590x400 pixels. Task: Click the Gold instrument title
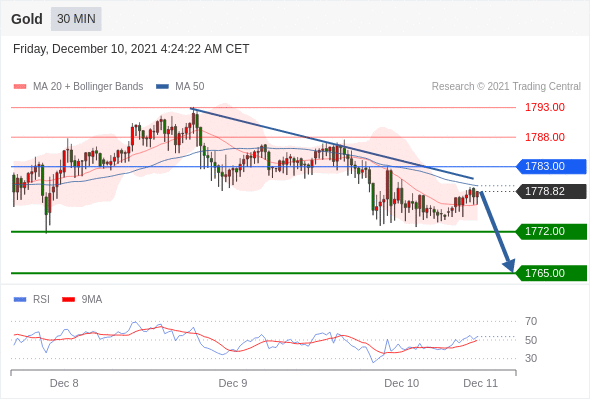[x=27, y=19]
